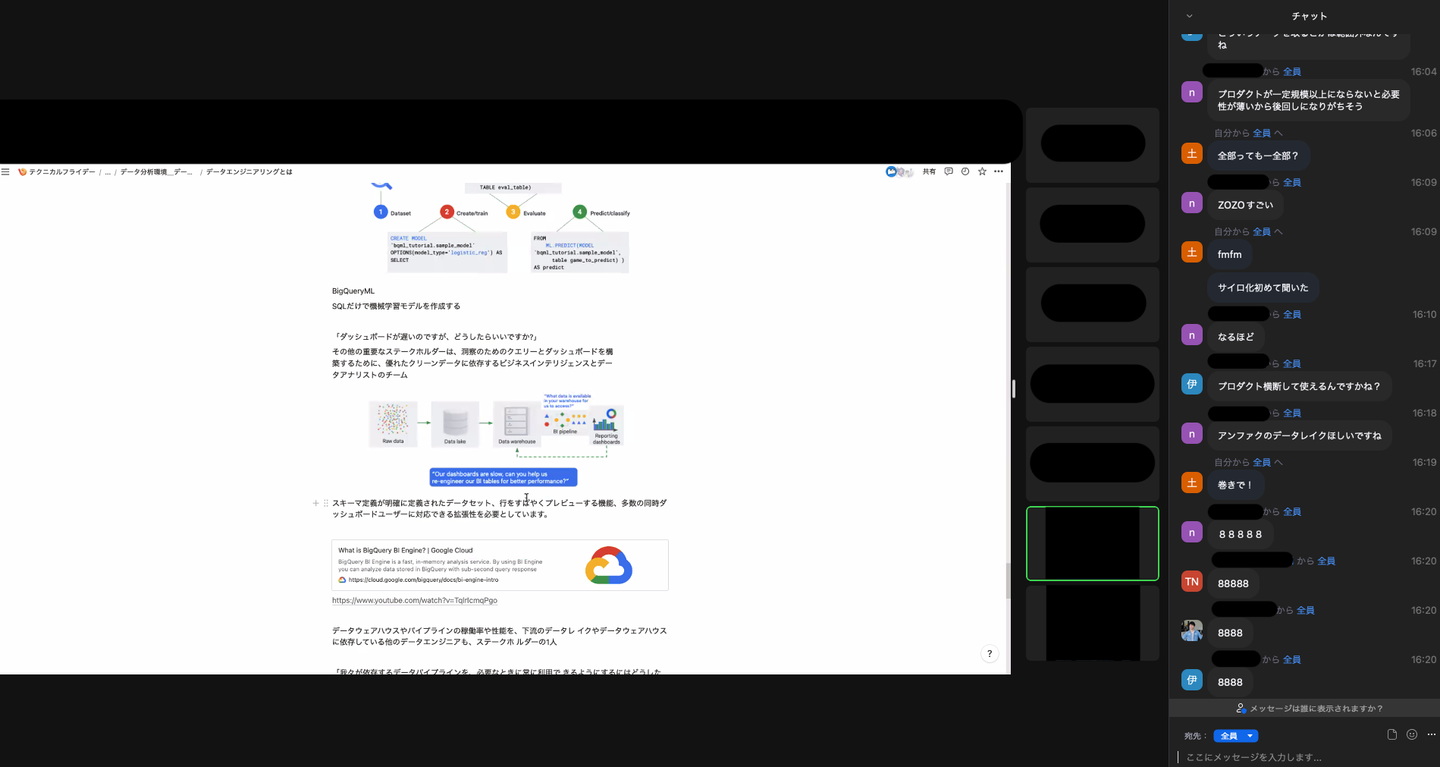Screen dimensions: 1440x767
Task: Click the サイロ化初めて聞いた chat message
Action: [1263, 288]
